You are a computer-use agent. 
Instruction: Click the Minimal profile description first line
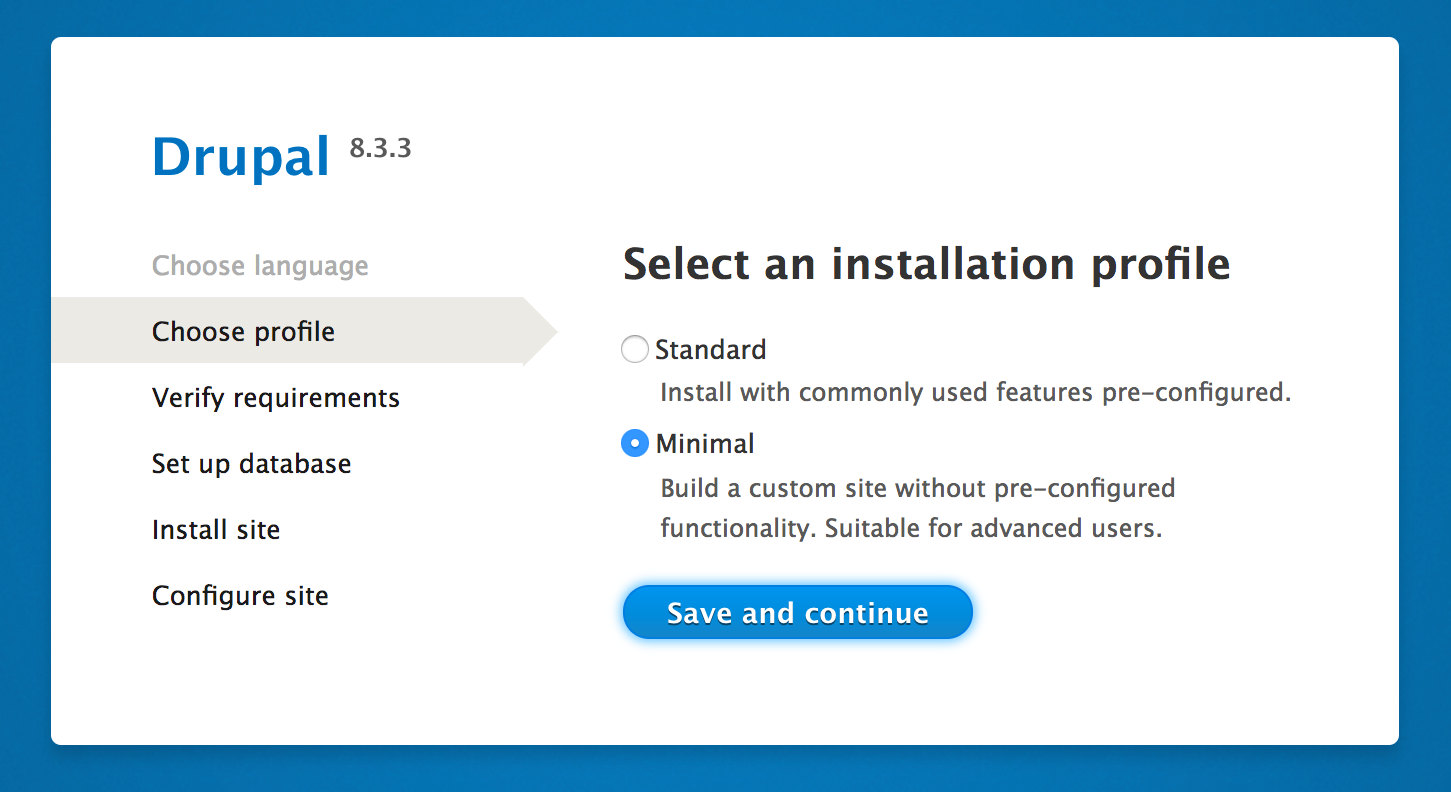coord(917,489)
